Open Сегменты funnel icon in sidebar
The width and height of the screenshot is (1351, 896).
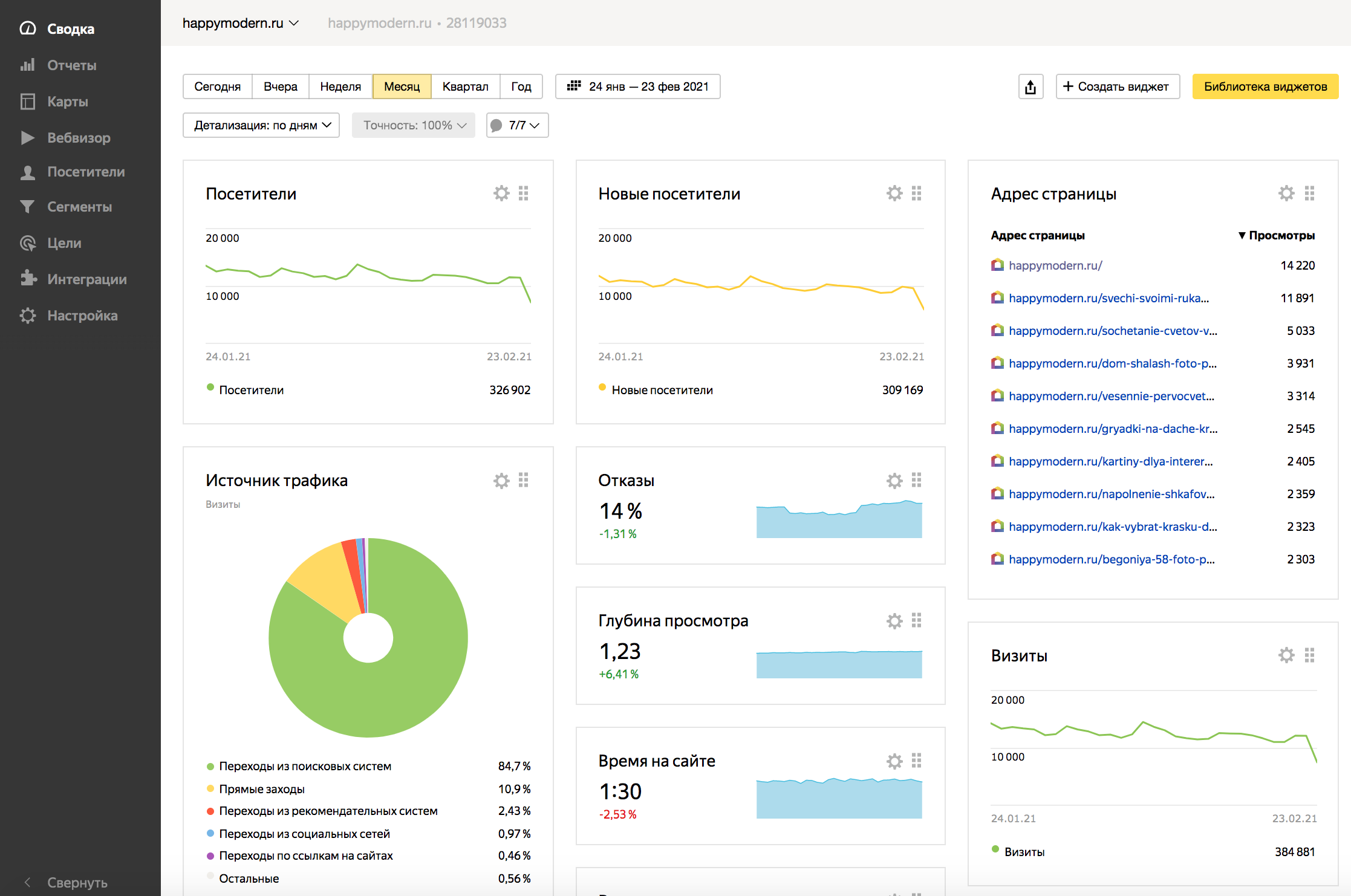pyautogui.click(x=27, y=207)
